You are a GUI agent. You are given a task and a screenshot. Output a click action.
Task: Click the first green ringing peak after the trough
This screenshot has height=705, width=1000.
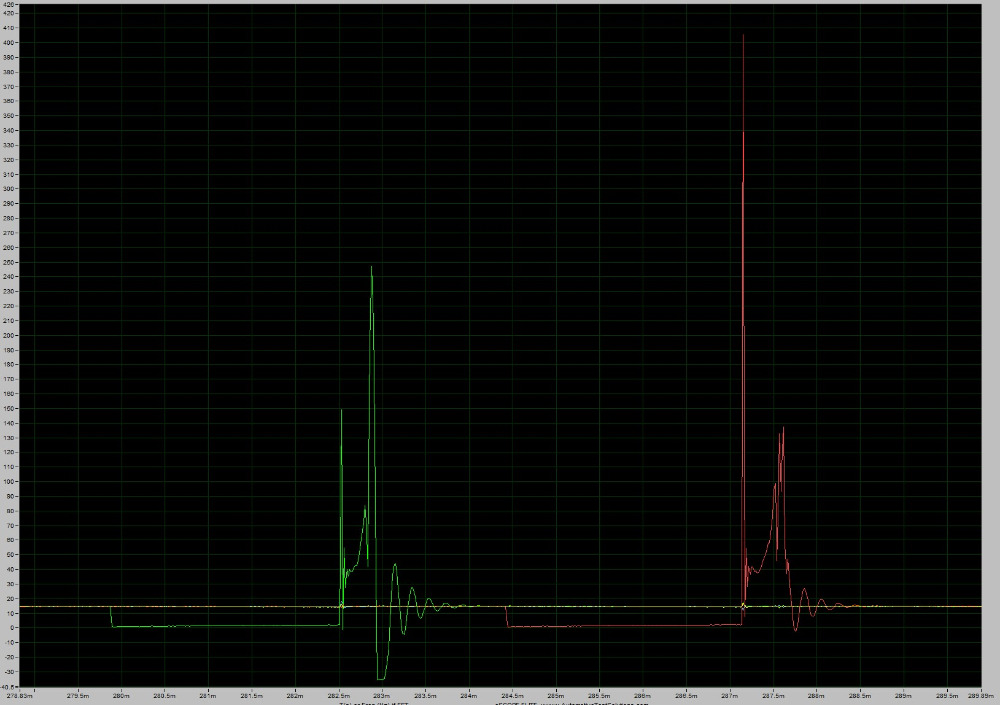coord(395,565)
